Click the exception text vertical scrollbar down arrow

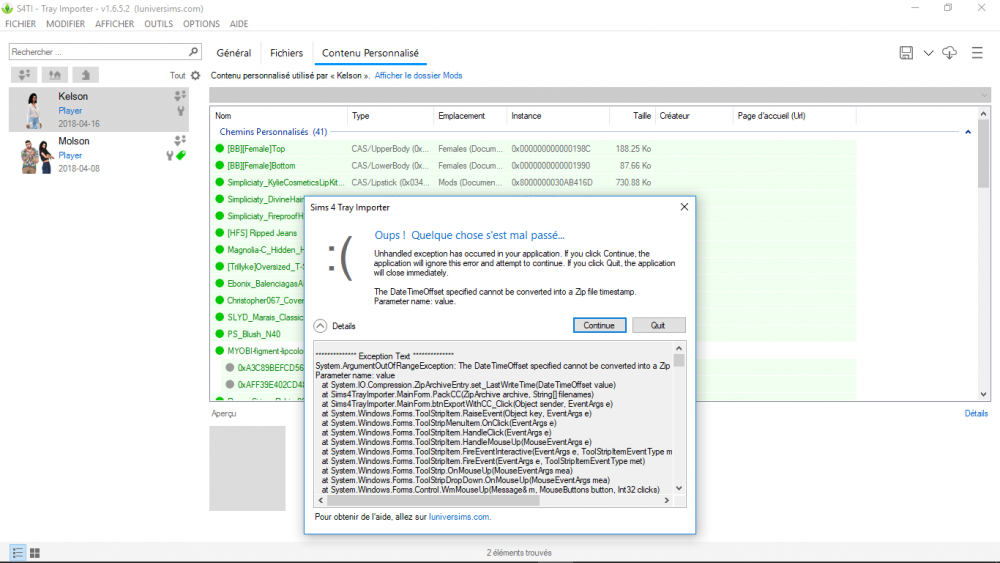(679, 488)
